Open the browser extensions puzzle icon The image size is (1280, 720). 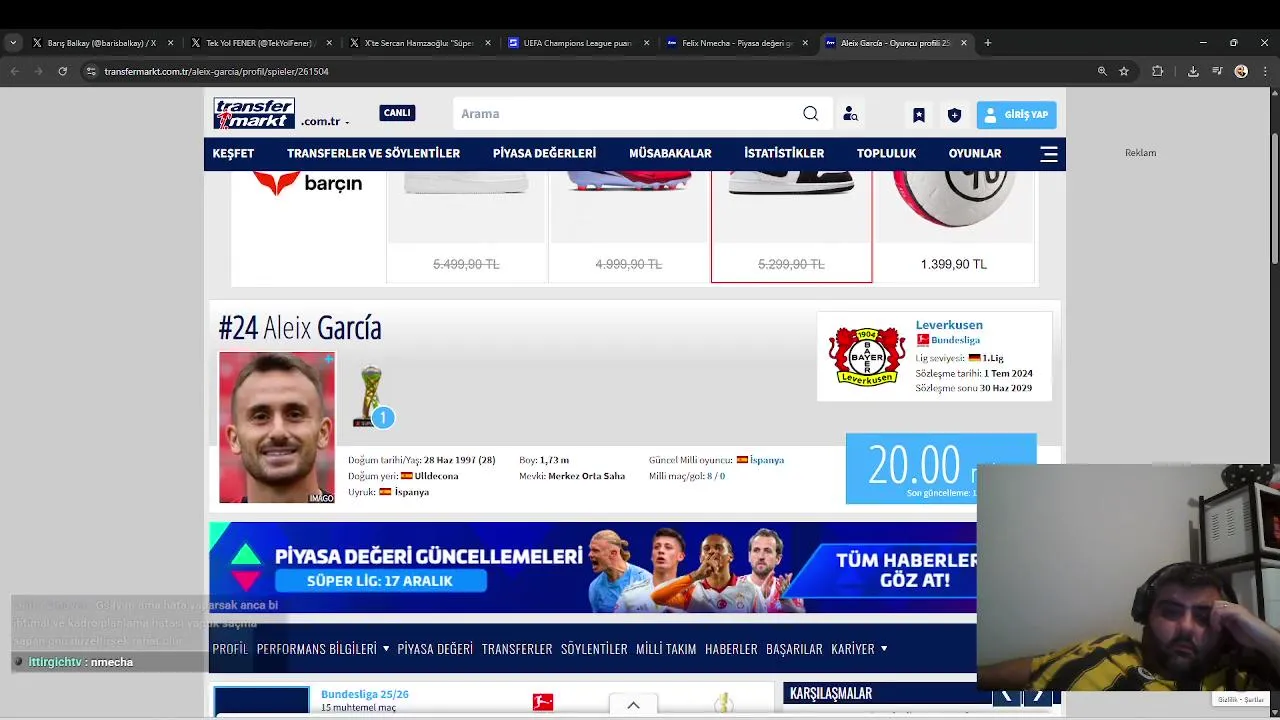(1158, 71)
